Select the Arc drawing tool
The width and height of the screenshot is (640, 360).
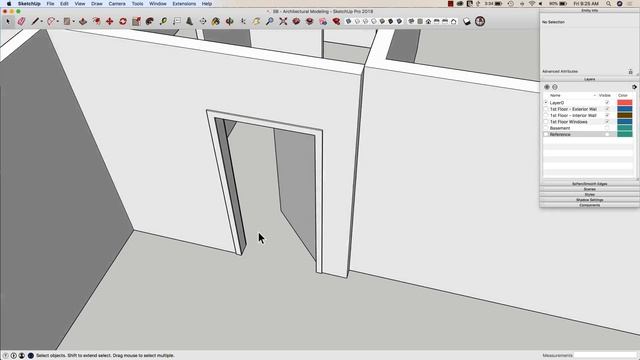click(51, 21)
